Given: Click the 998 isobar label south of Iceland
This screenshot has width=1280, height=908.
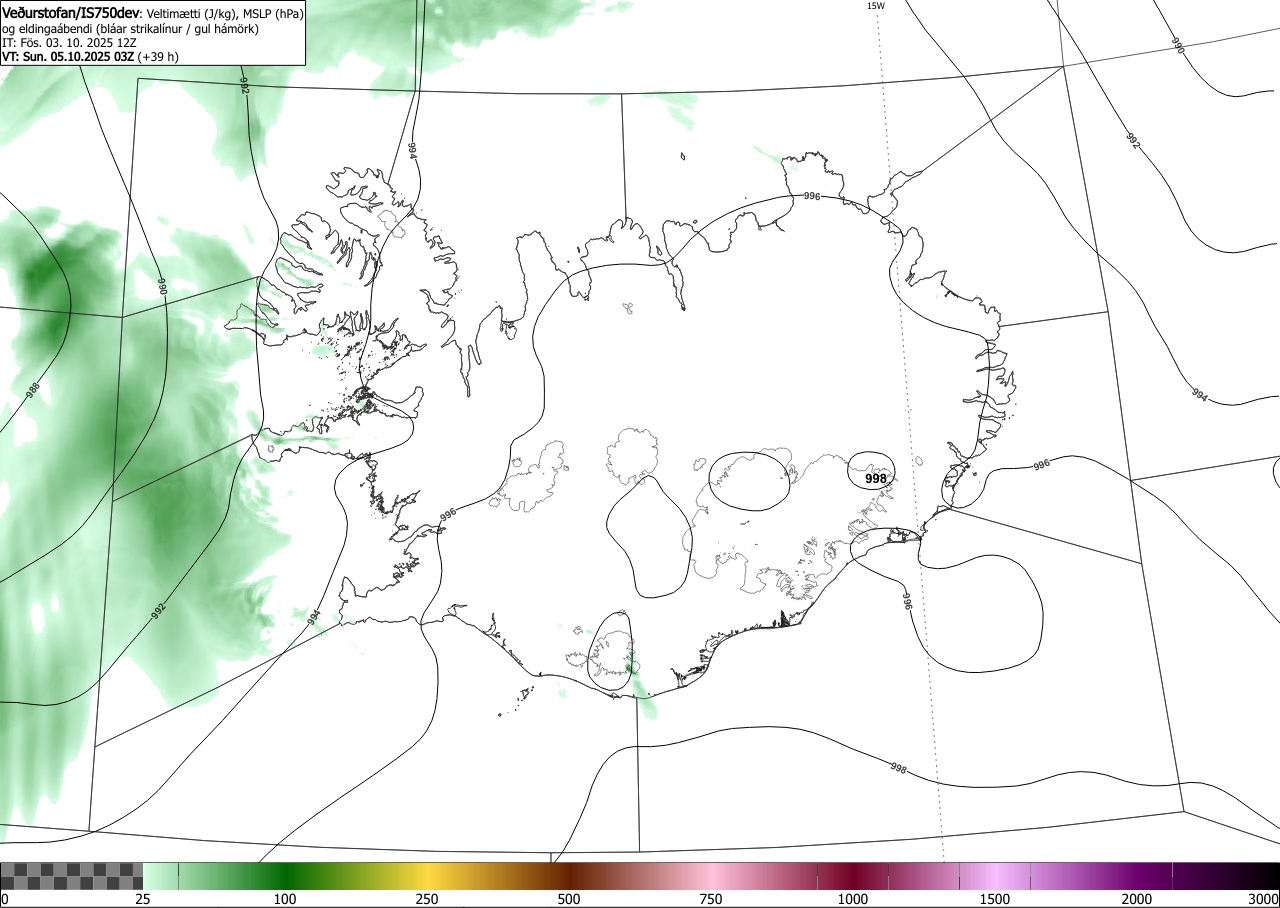Looking at the screenshot, I should [898, 769].
